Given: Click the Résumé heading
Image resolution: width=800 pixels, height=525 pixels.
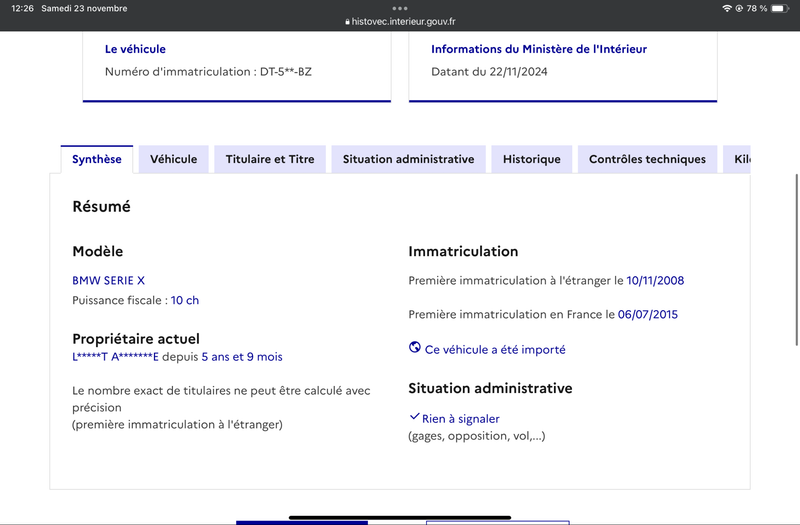Looking at the screenshot, I should [102, 206].
